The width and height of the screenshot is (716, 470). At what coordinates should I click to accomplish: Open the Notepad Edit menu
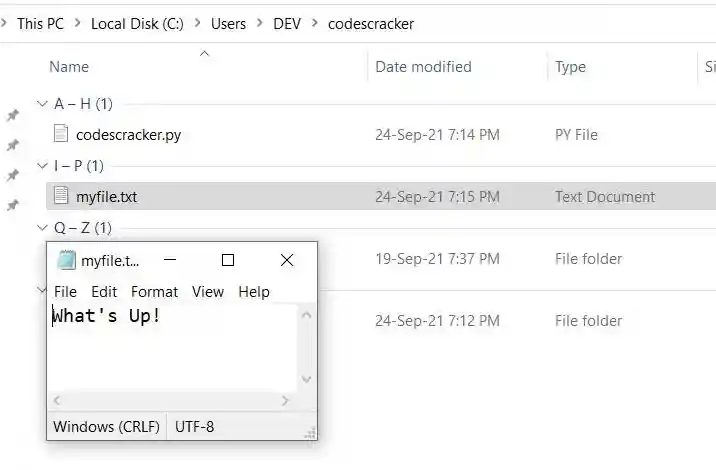coord(104,292)
